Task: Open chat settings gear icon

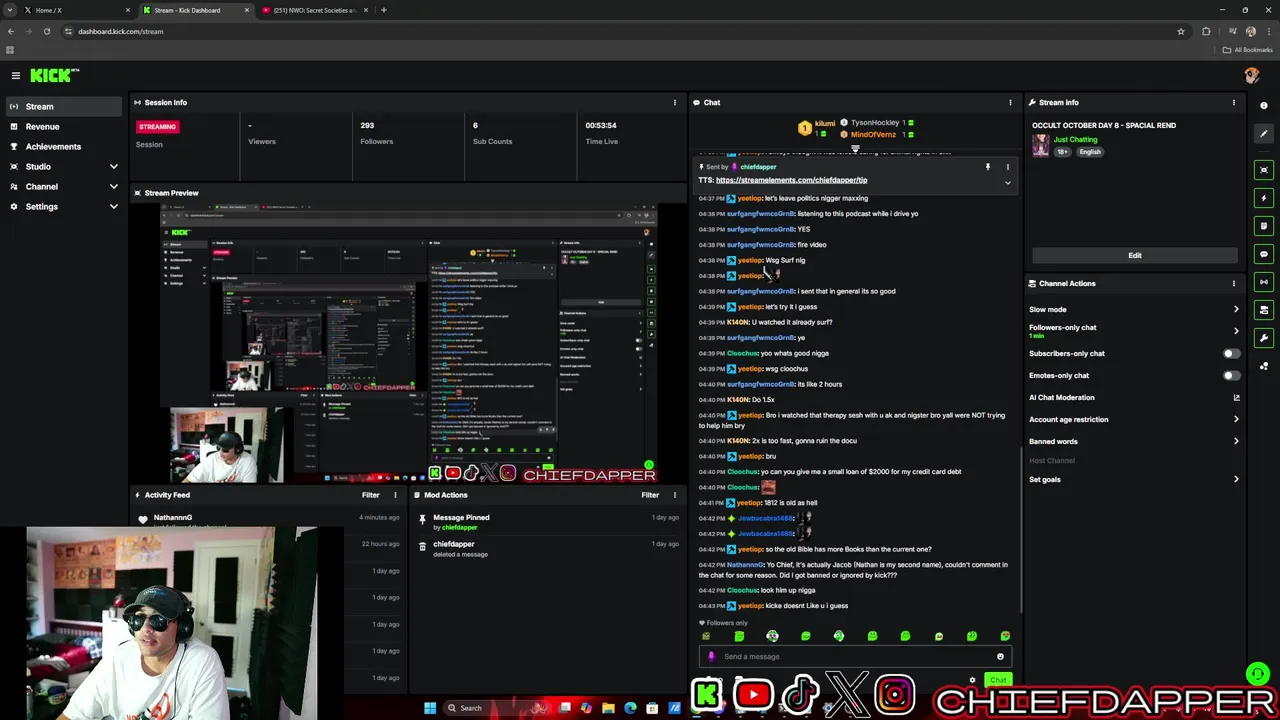Action: point(972,680)
